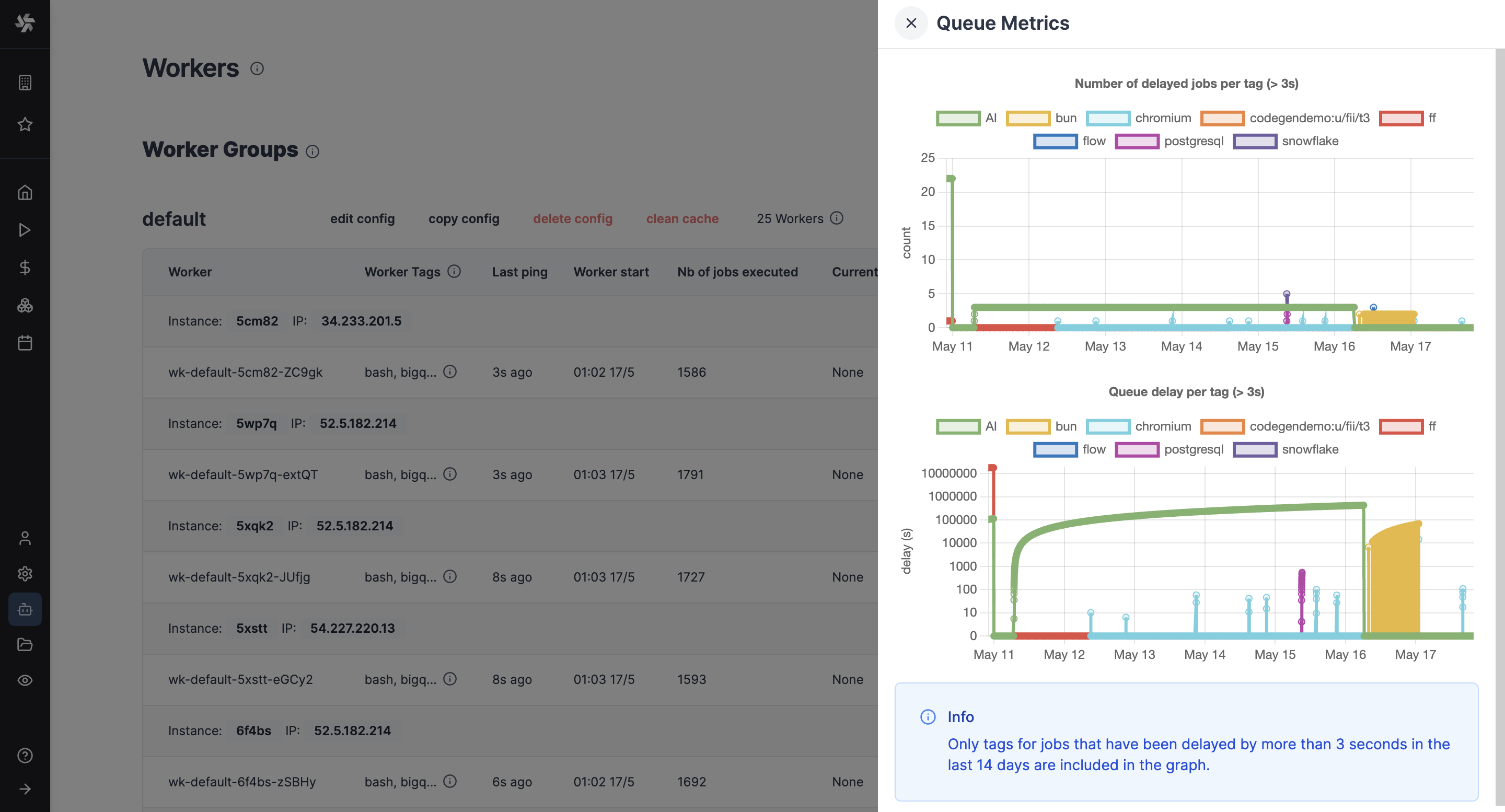
Task: Open your account with the user icon
Action: (x=25, y=538)
